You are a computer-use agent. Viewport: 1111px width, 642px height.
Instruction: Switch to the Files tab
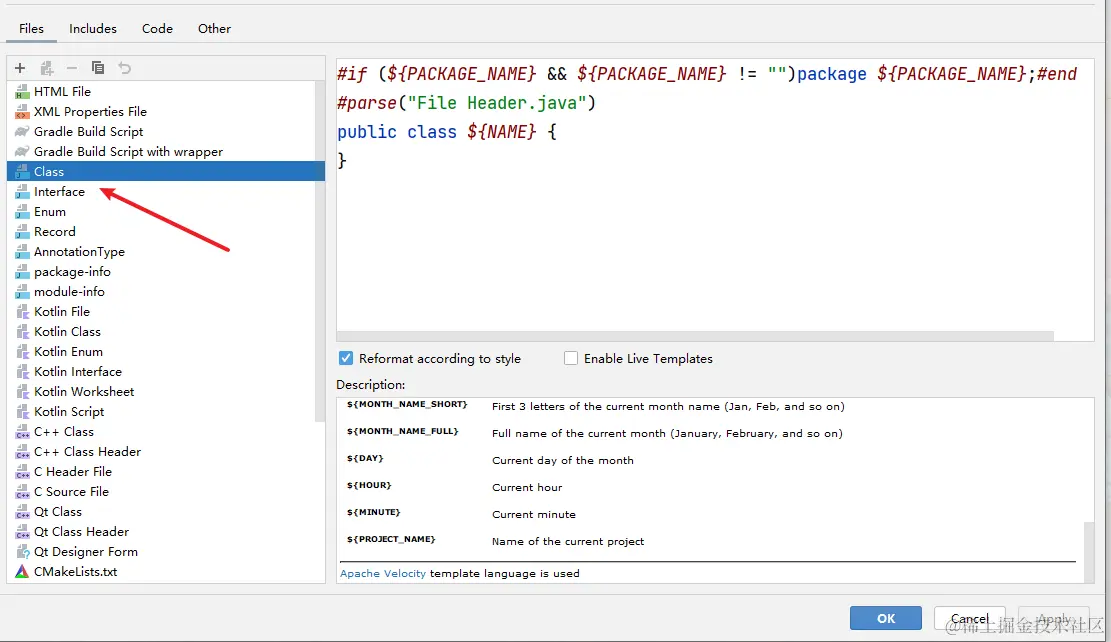pyautogui.click(x=31, y=28)
